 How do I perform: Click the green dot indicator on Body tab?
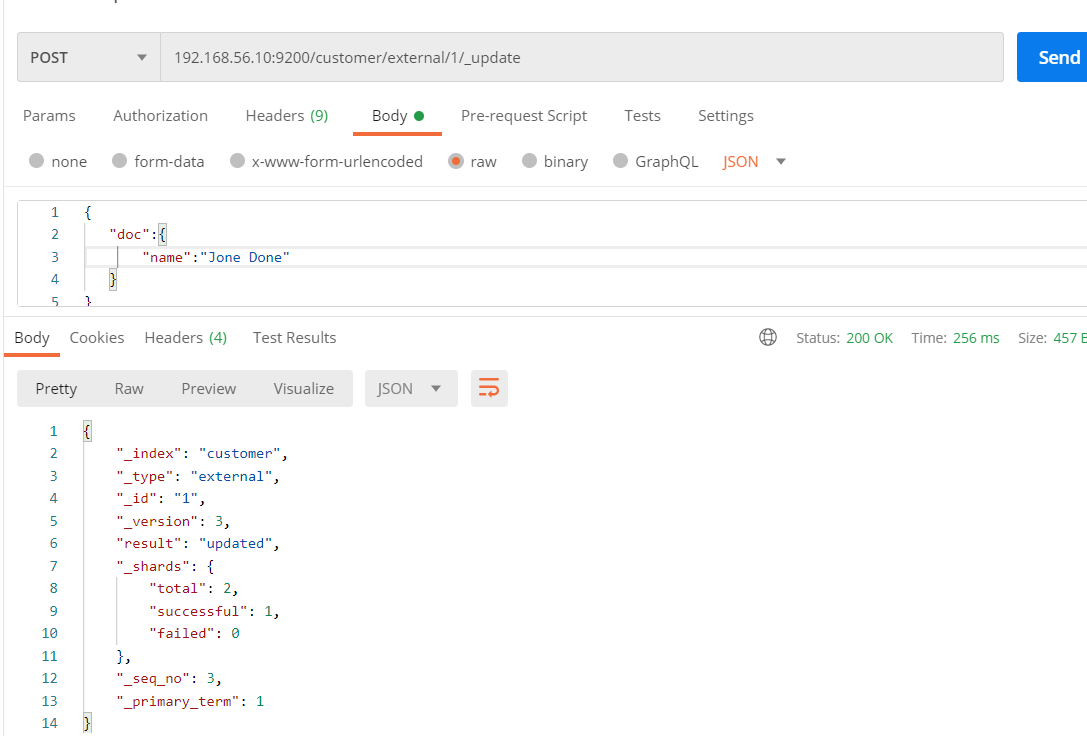coord(419,116)
